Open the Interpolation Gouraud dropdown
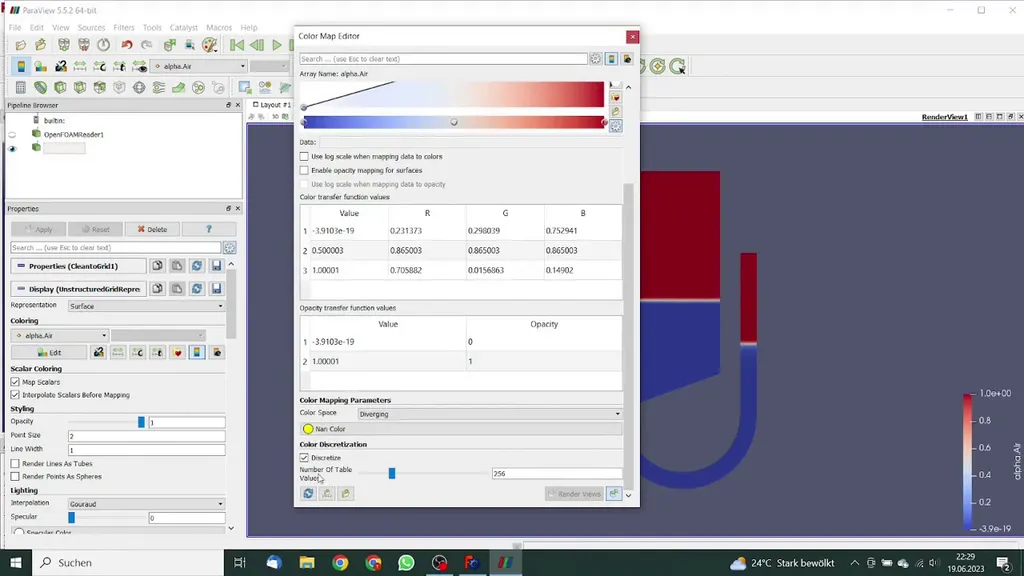 tap(147, 504)
